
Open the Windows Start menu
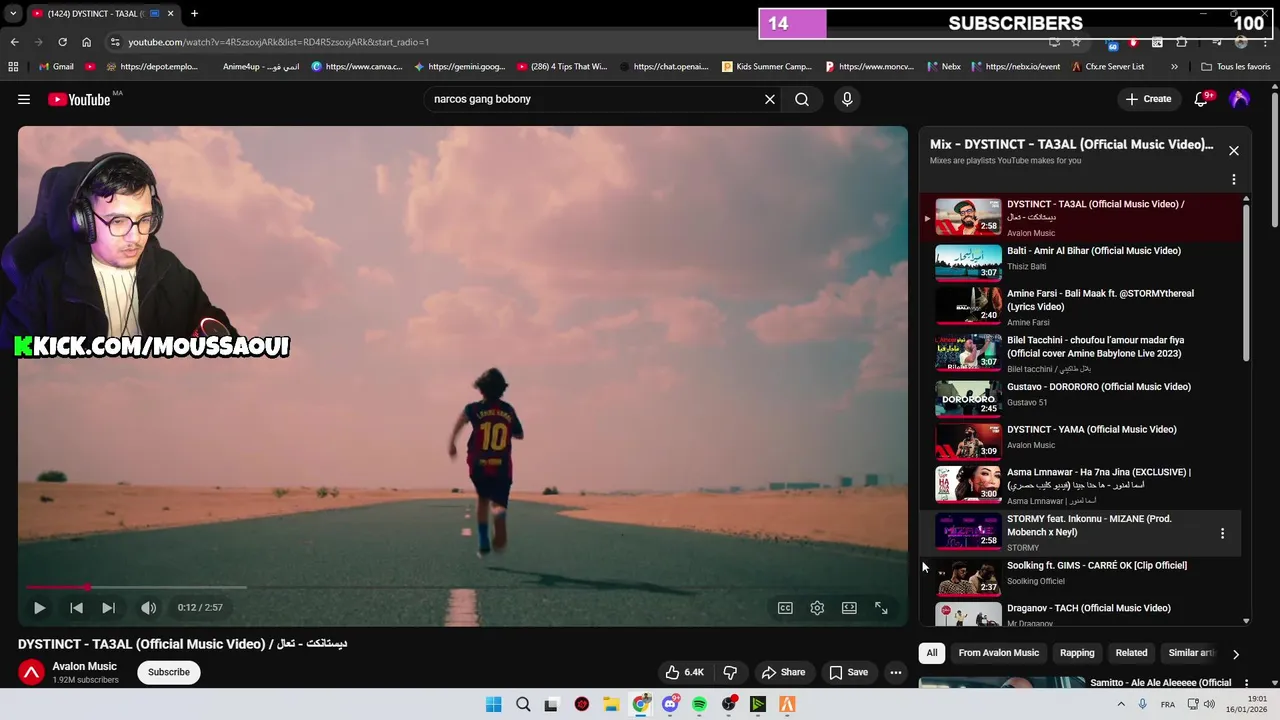coord(493,704)
